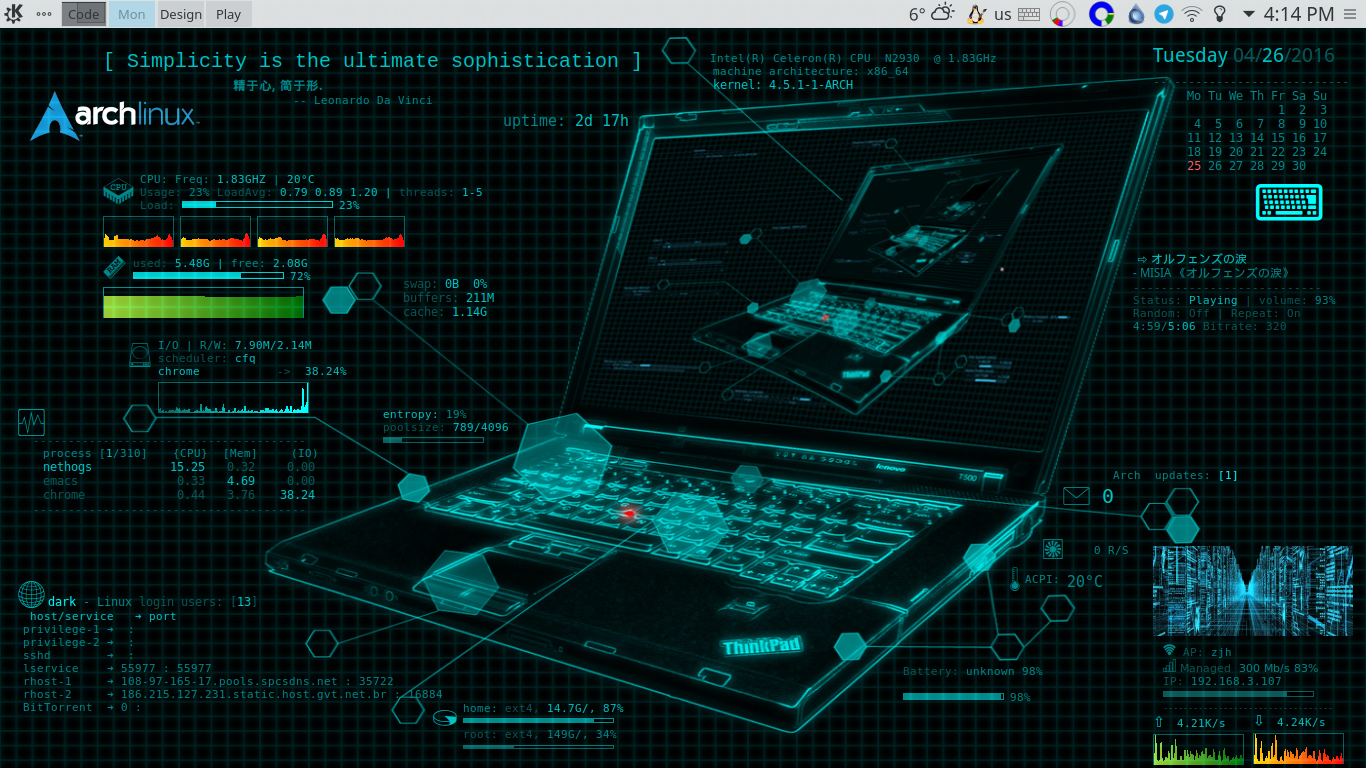Click the Arch Linux logo

113,116
